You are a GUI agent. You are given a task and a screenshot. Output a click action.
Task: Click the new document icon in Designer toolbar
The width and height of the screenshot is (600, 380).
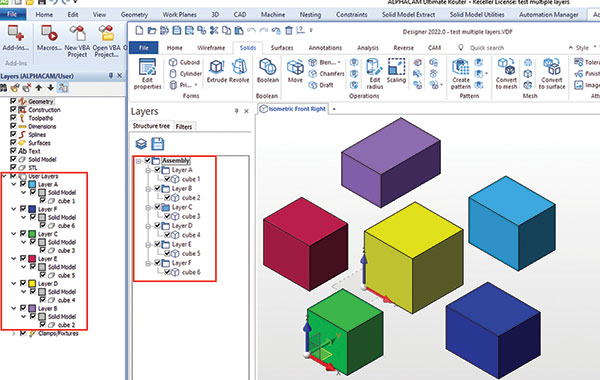point(140,30)
